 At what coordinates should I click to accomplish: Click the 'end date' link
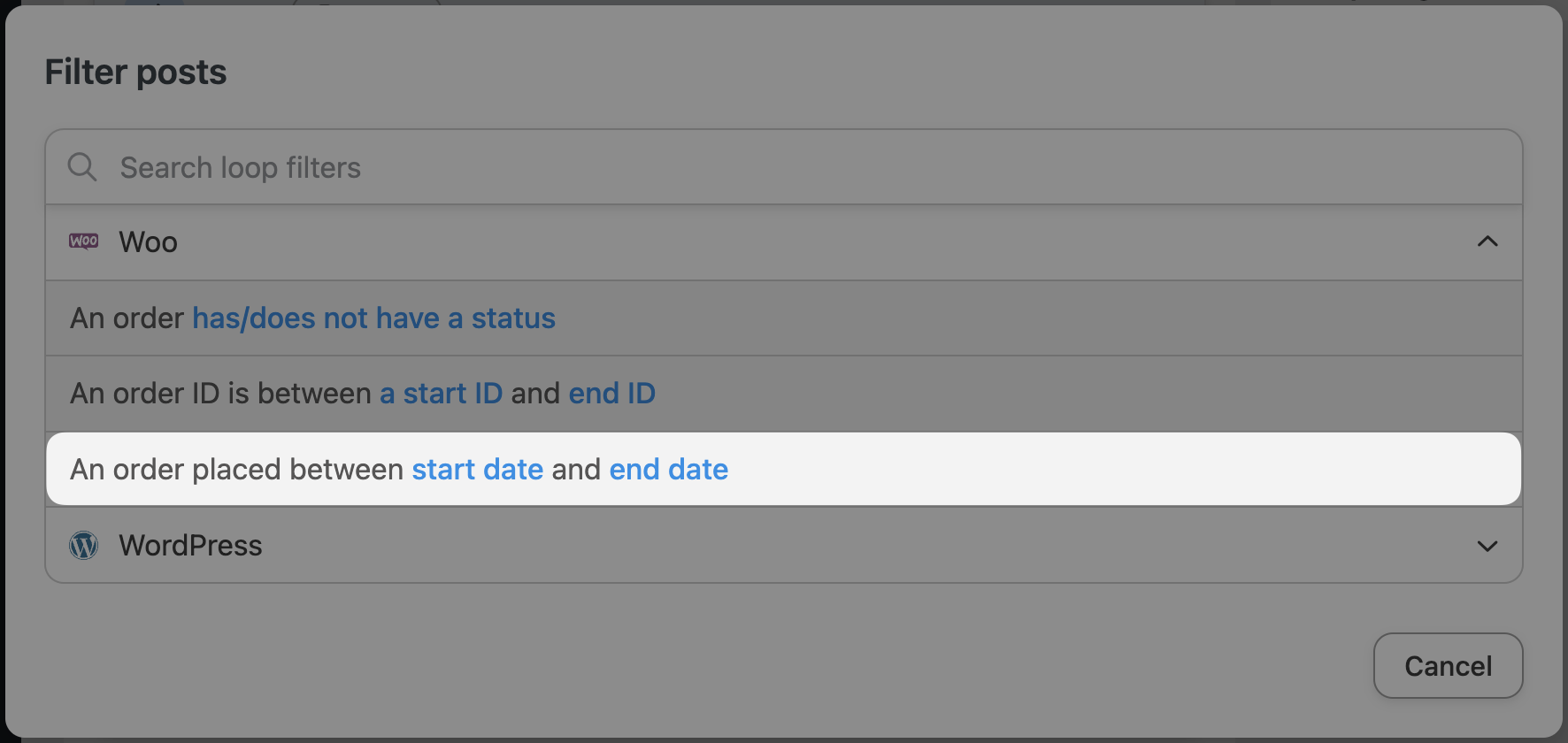[668, 470]
